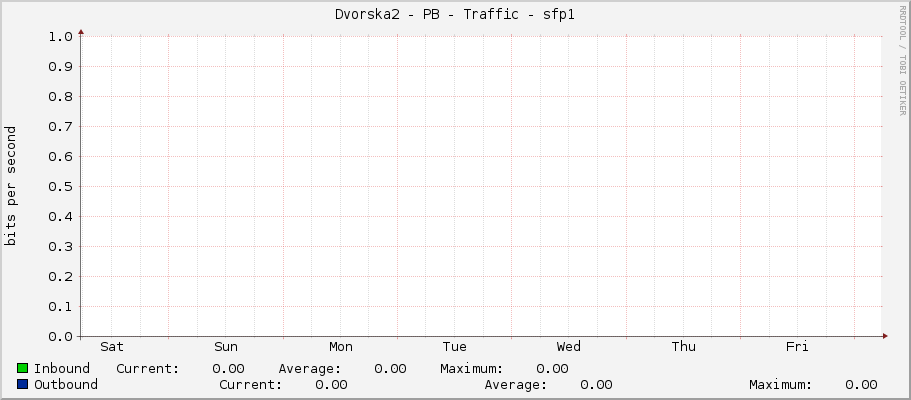
Task: Click the blue Outbound legend swatch
Action: click(x=23, y=384)
